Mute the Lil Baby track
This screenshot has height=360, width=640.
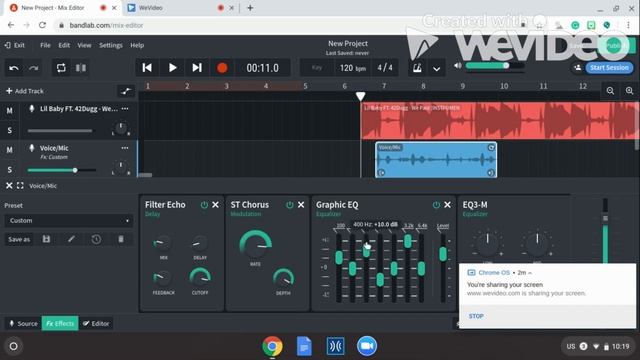pyautogui.click(x=9, y=111)
